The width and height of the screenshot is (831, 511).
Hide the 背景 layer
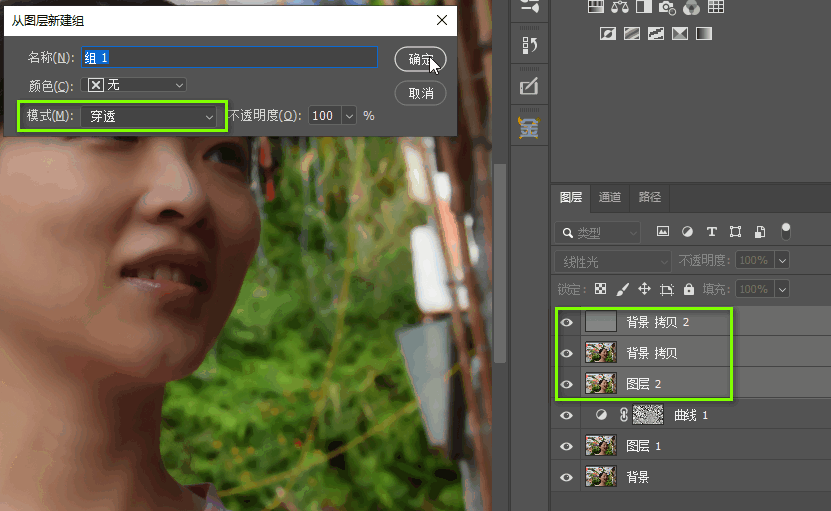567,478
